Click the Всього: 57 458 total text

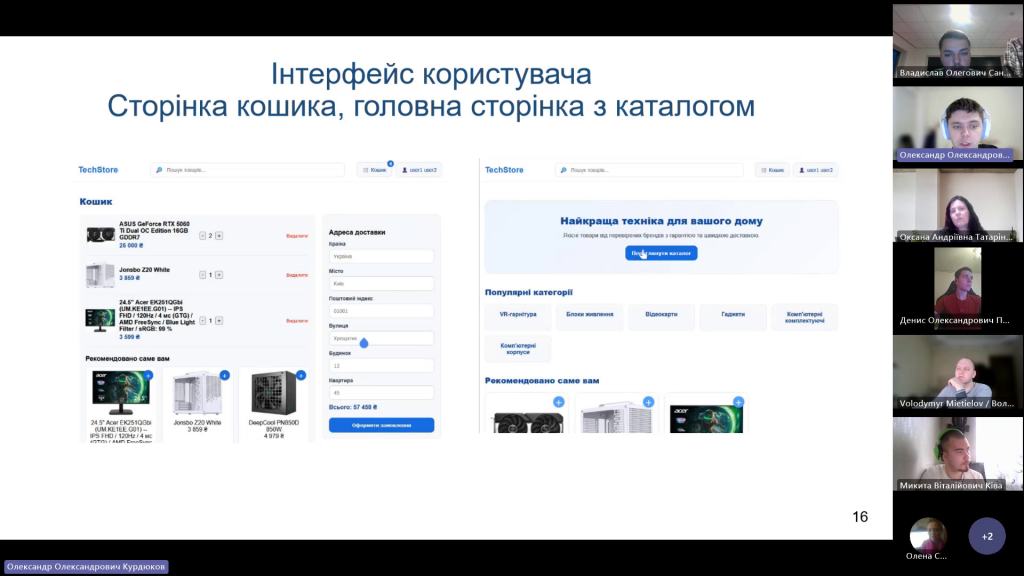point(353,407)
